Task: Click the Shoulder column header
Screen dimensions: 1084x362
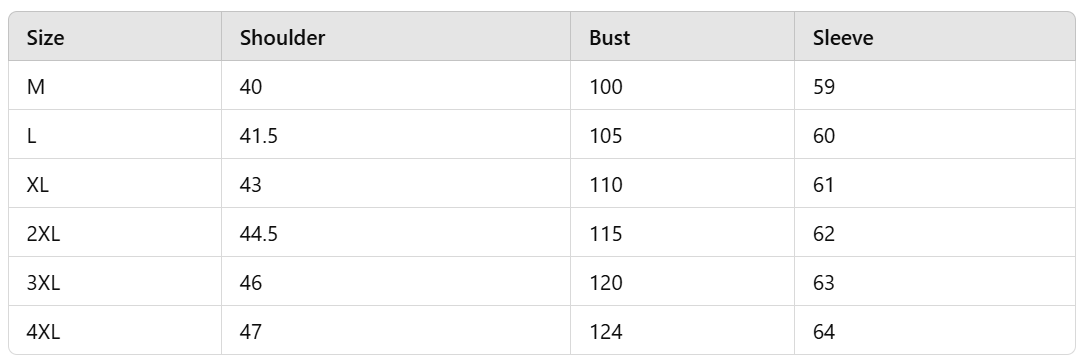Action: (x=396, y=37)
